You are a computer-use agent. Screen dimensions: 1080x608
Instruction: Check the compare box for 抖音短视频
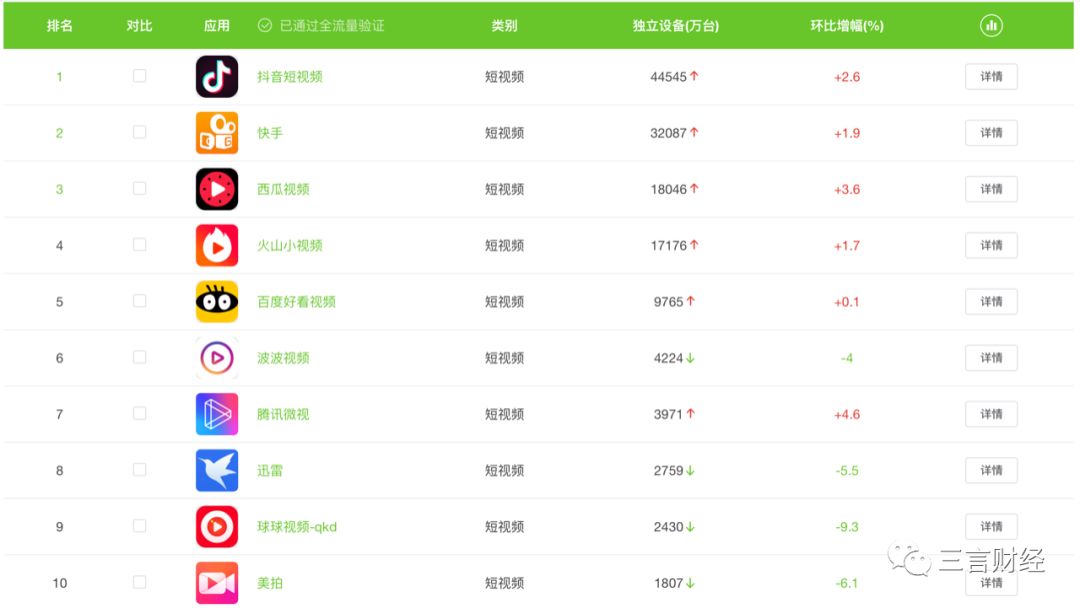tap(139, 76)
